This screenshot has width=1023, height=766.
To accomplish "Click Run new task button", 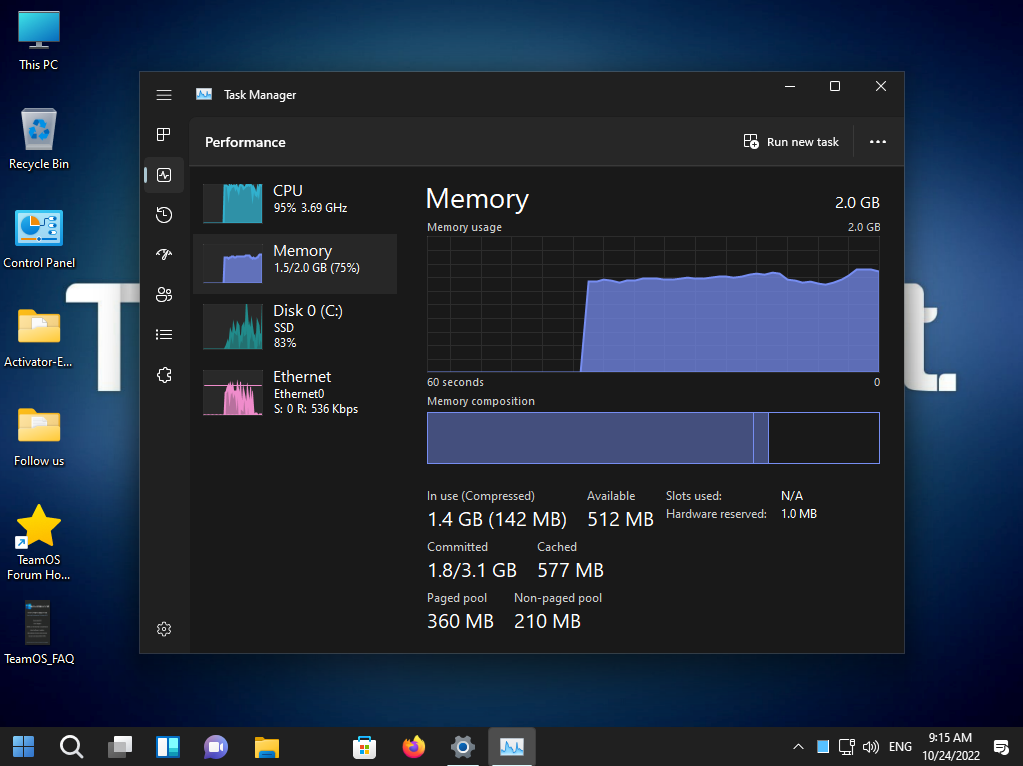I will point(791,142).
